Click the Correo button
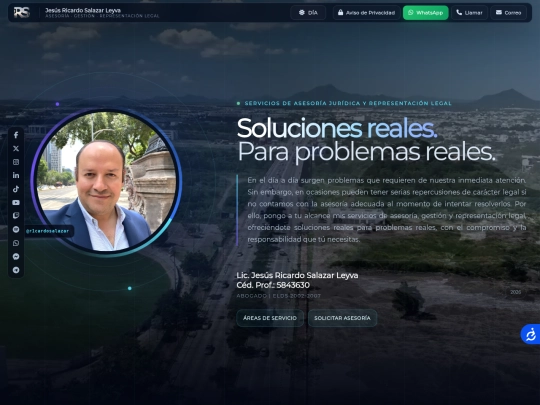The height and width of the screenshot is (405, 540). point(509,13)
